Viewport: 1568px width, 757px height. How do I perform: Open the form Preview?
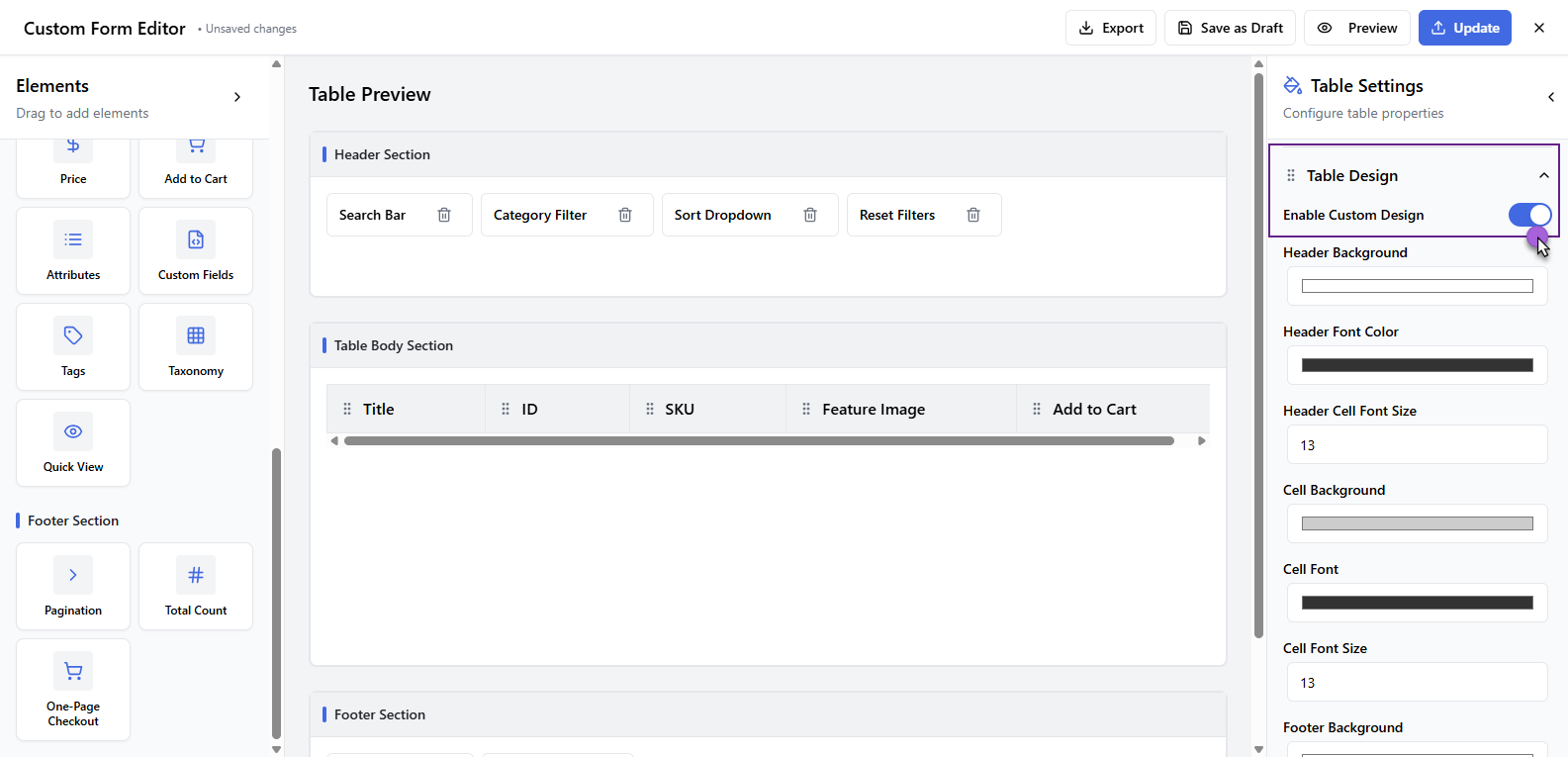click(x=1357, y=28)
